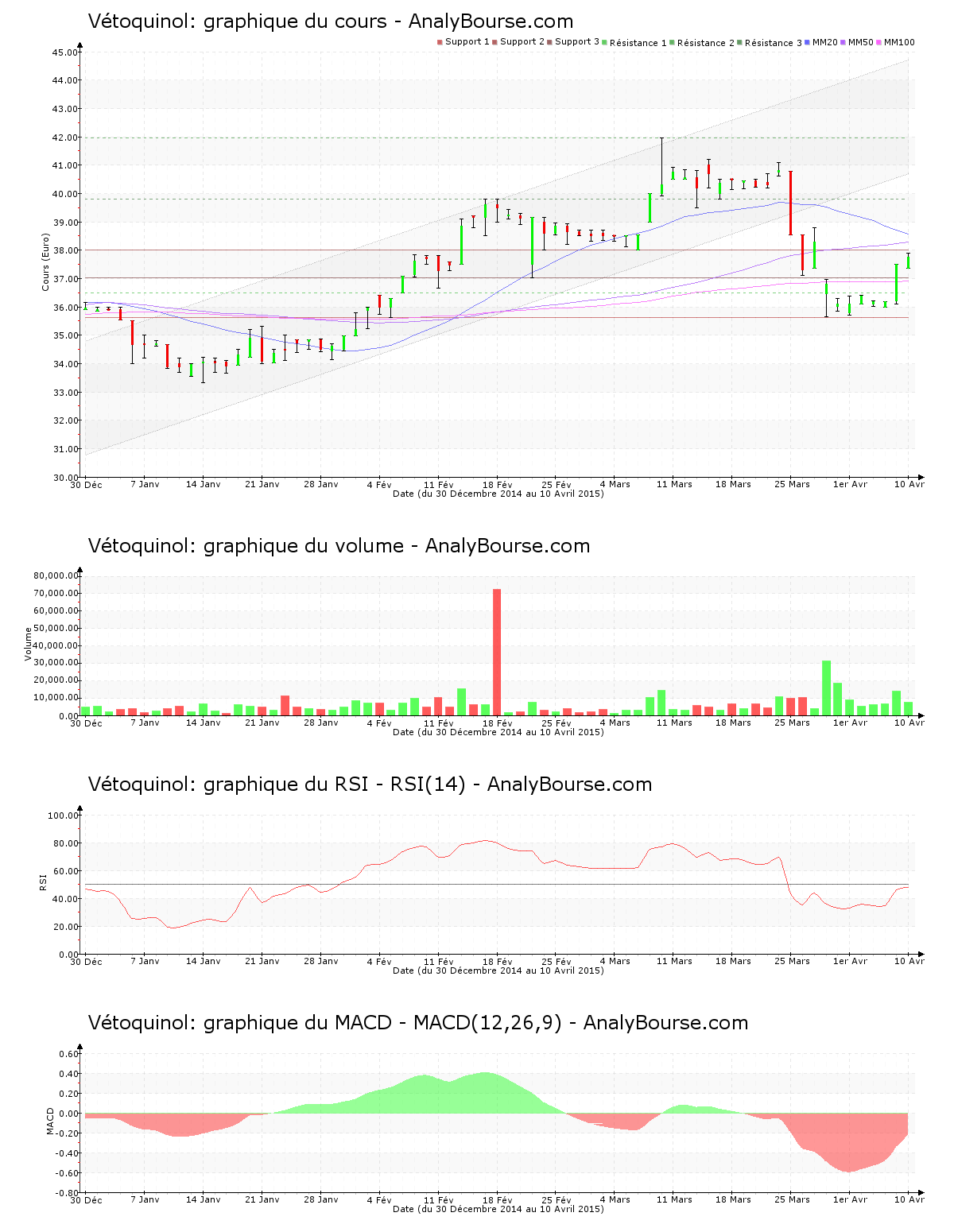
Task: Click the 60.00 RSI axis value
Action: [66, 871]
